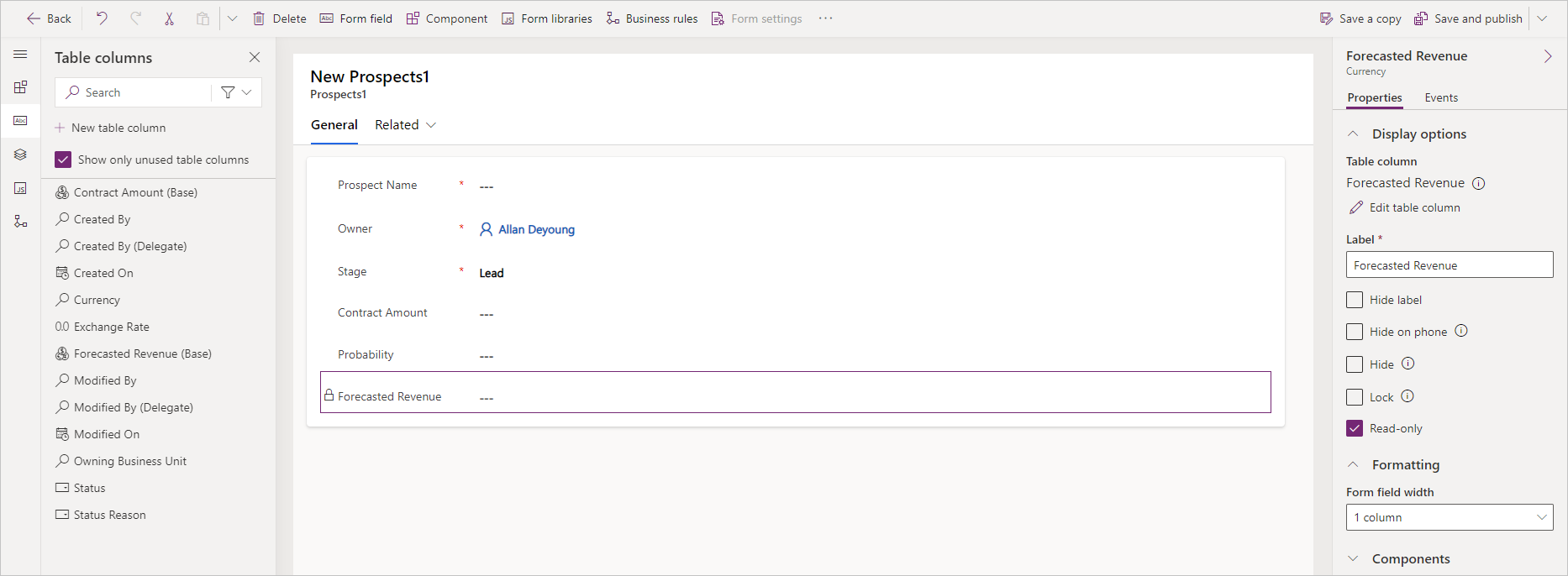The width and height of the screenshot is (1568, 576).
Task: Click the lock icon beside Forecasted Revenue
Action: [x=329, y=395]
